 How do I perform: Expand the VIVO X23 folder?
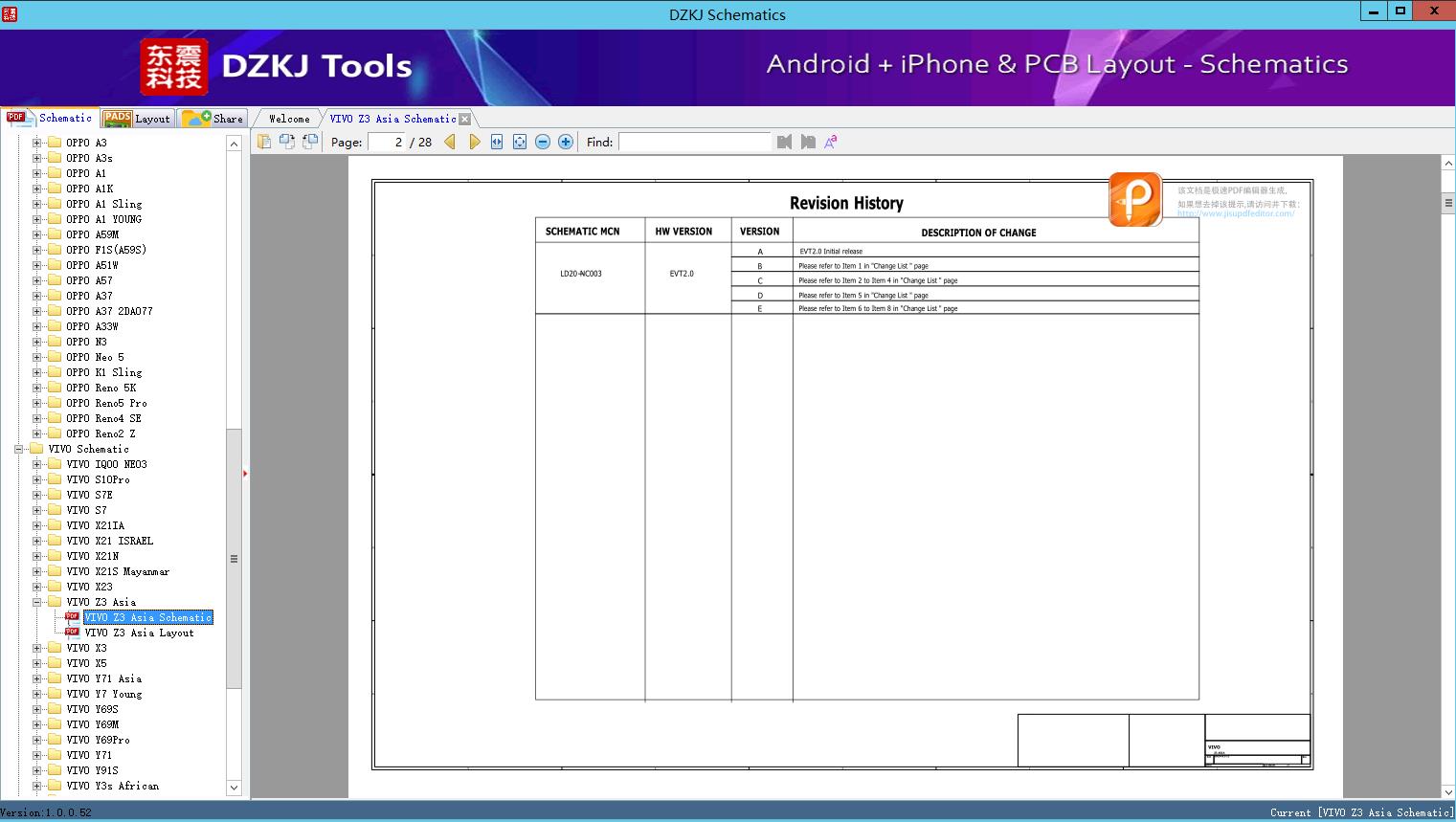pos(36,587)
